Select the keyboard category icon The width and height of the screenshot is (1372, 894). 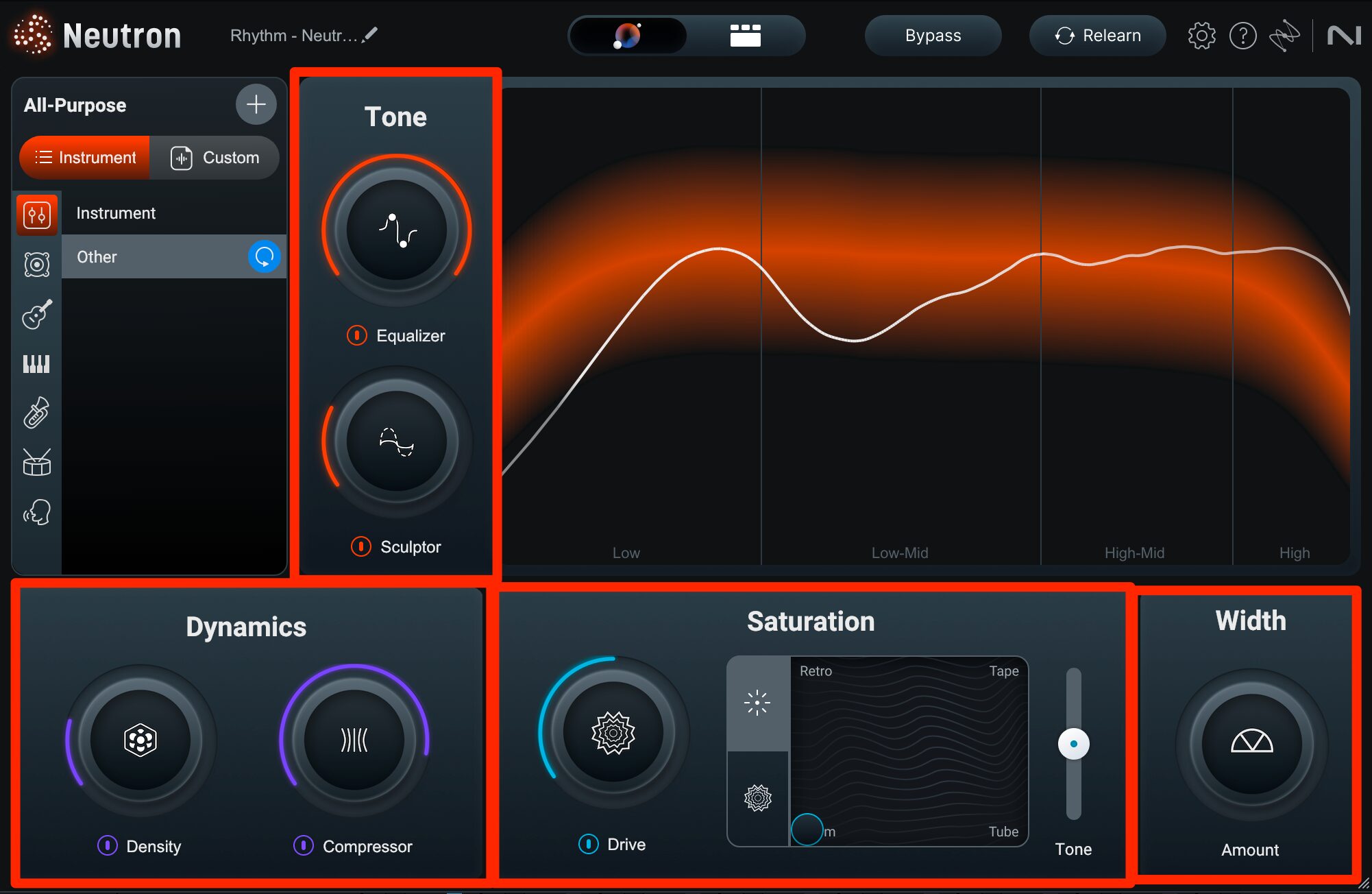[37, 364]
